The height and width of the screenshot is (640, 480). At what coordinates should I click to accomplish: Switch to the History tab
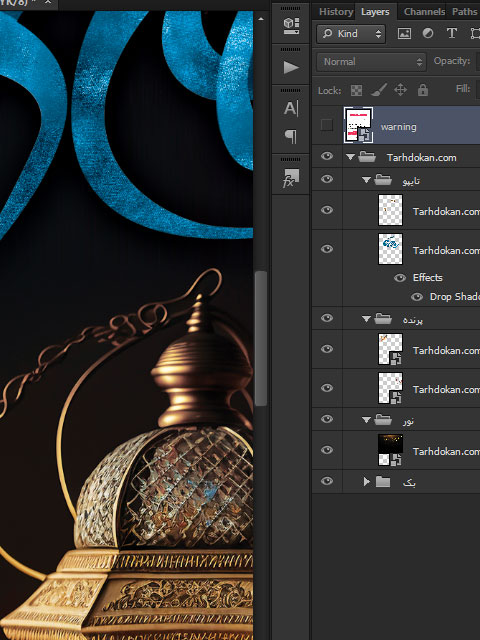pos(336,11)
